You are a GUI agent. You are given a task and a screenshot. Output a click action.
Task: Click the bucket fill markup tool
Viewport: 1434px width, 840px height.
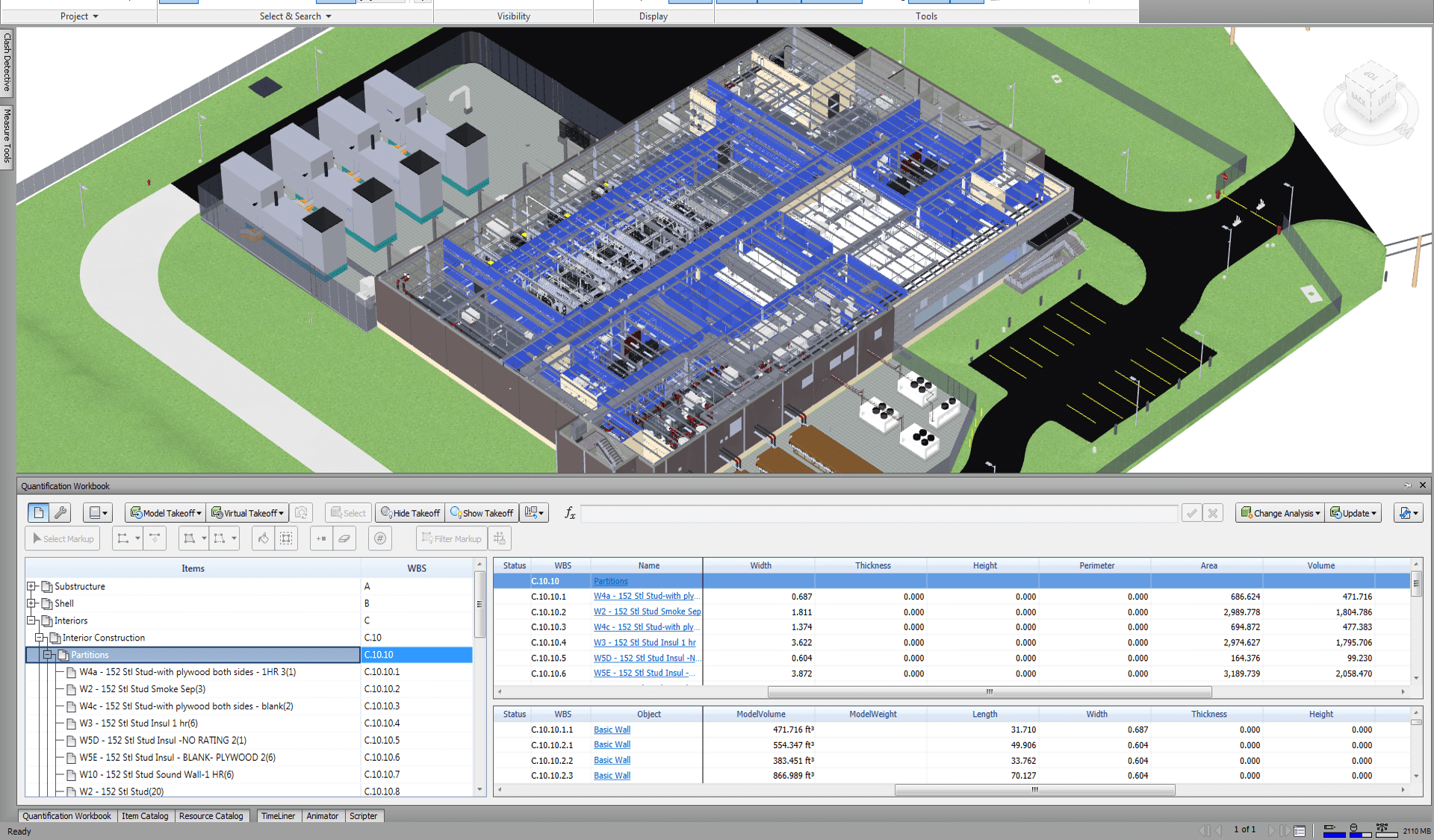(263, 538)
